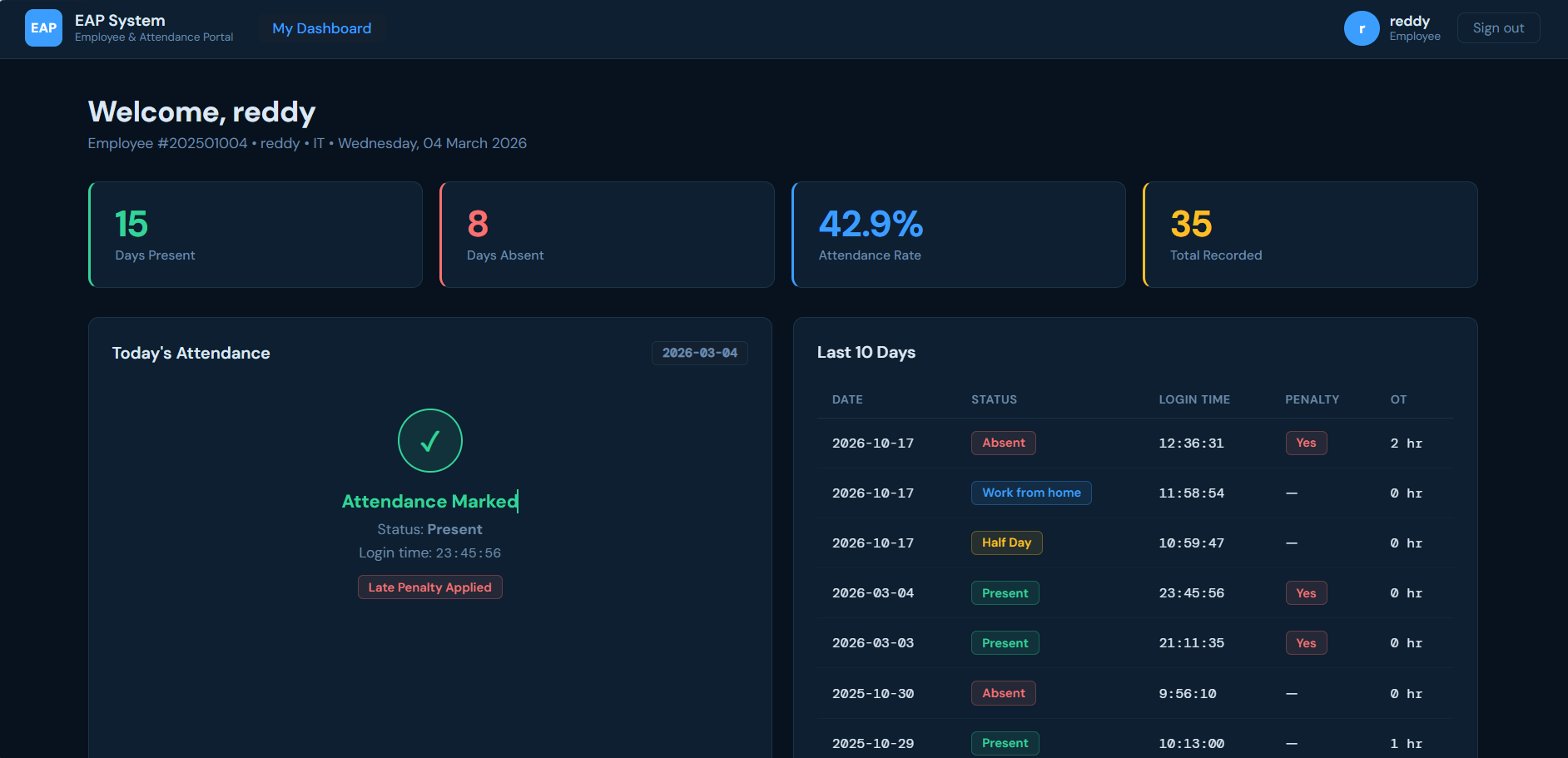Viewport: 1568px width, 758px height.
Task: Click the reddy user avatar
Action: tap(1361, 28)
